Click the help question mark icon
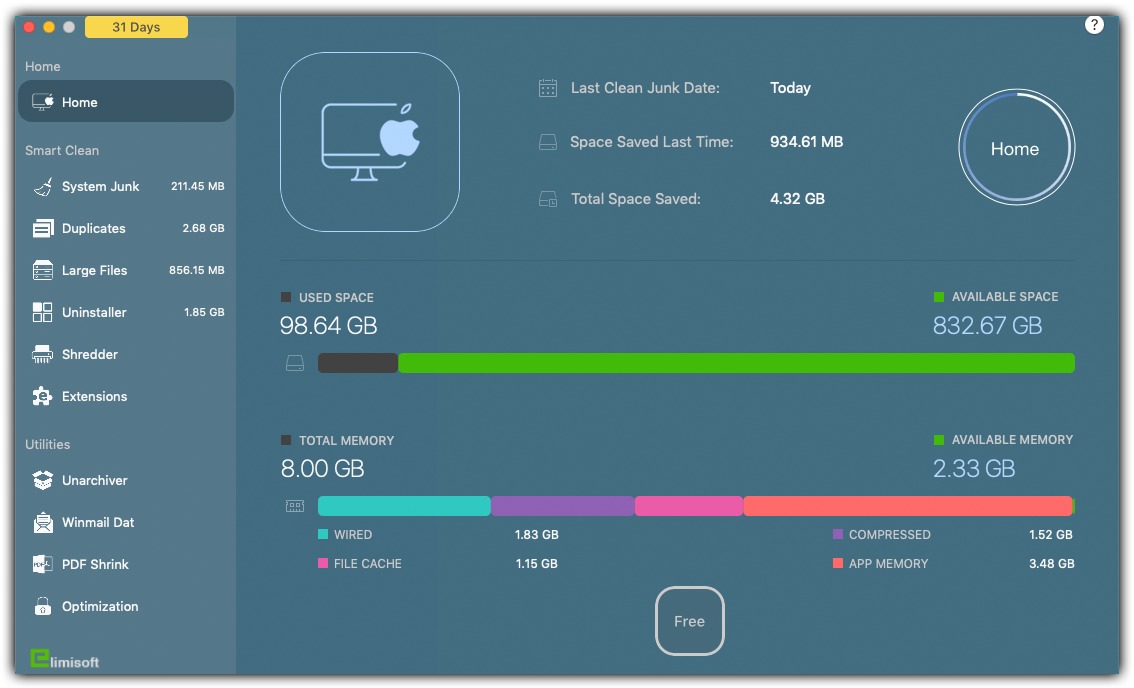1134x688 pixels. [1093, 25]
